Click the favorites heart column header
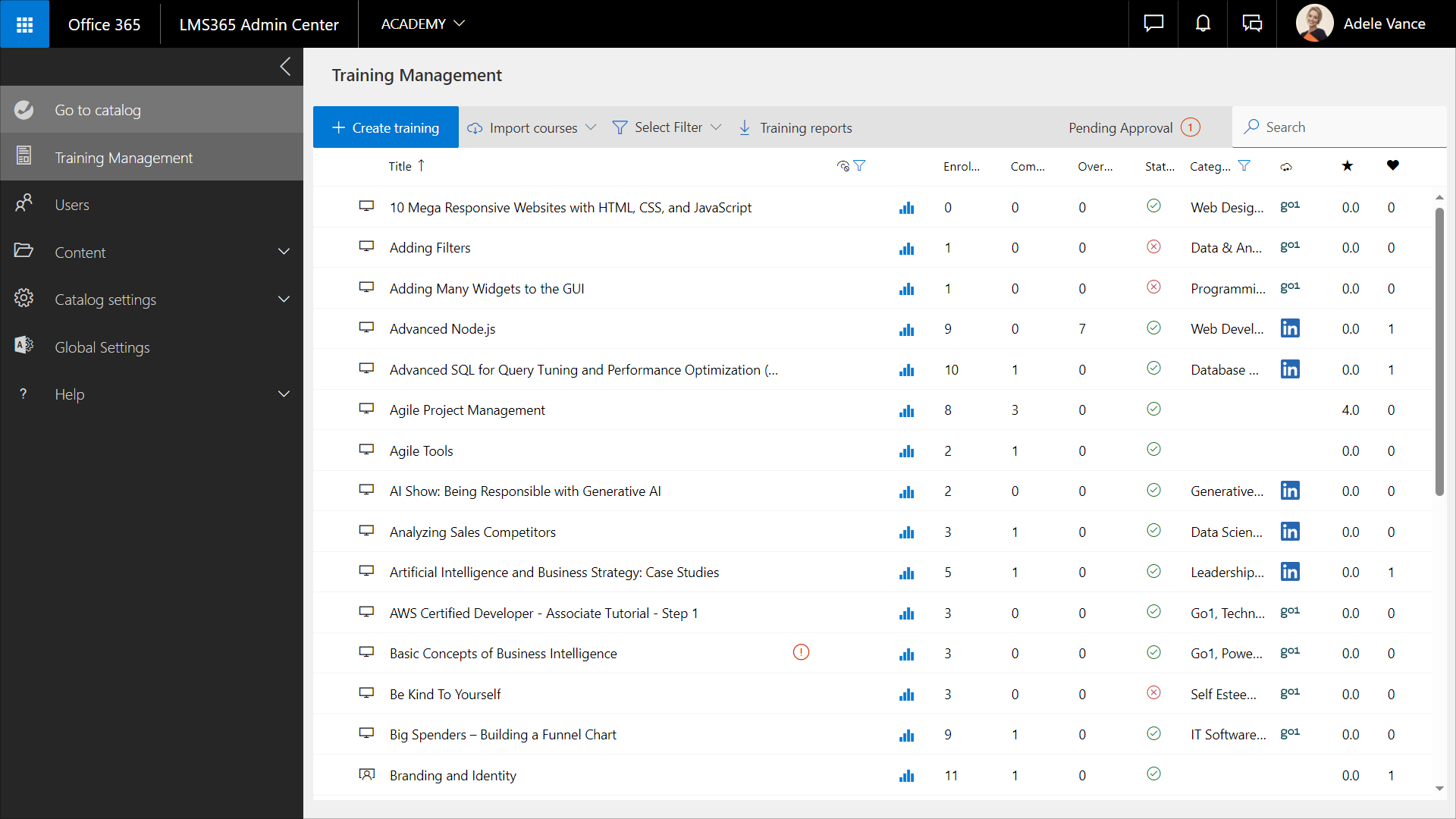This screenshot has width=1456, height=819. tap(1392, 165)
